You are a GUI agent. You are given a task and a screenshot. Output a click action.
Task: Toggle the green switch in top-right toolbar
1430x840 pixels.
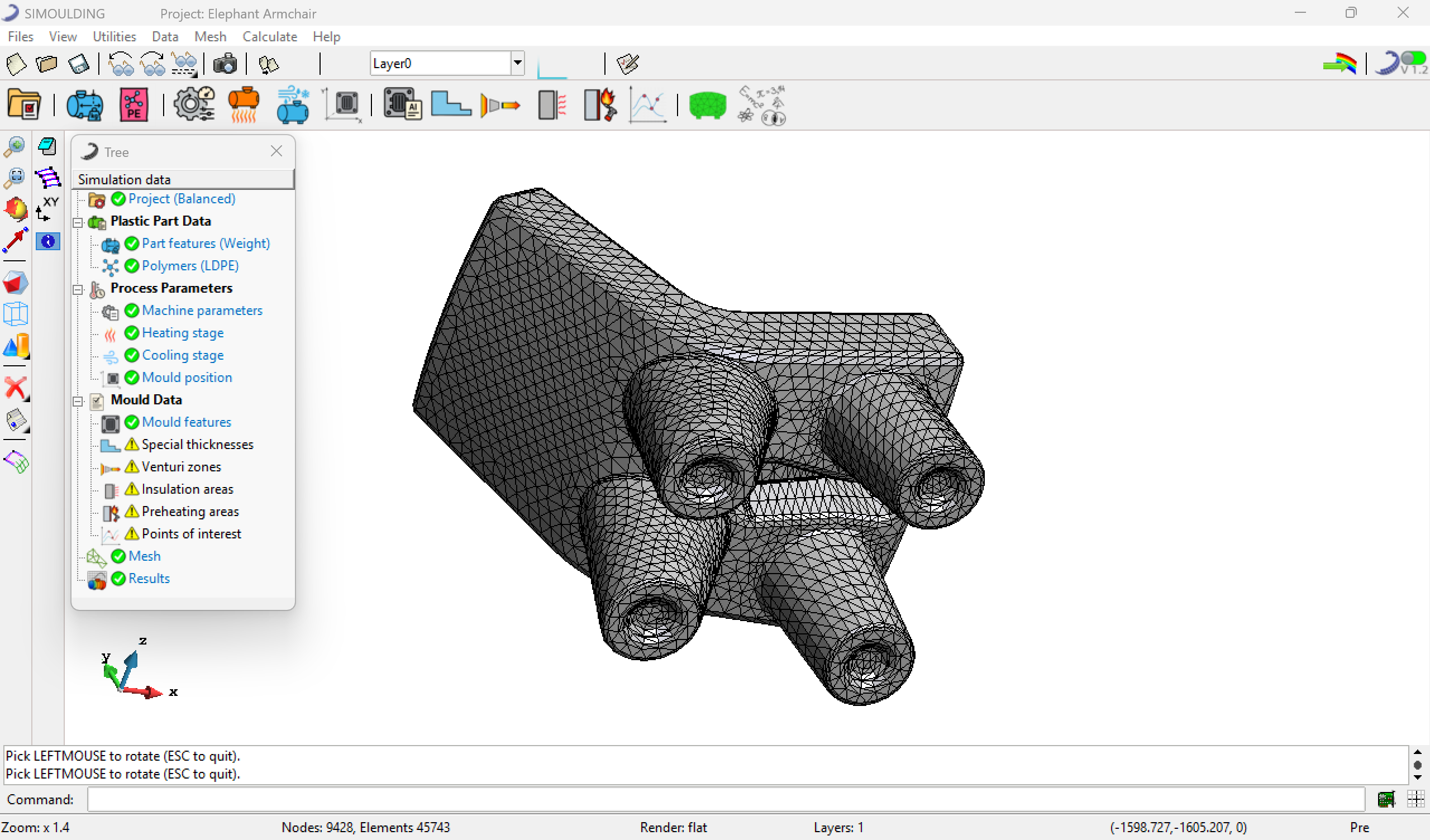click(x=1413, y=59)
